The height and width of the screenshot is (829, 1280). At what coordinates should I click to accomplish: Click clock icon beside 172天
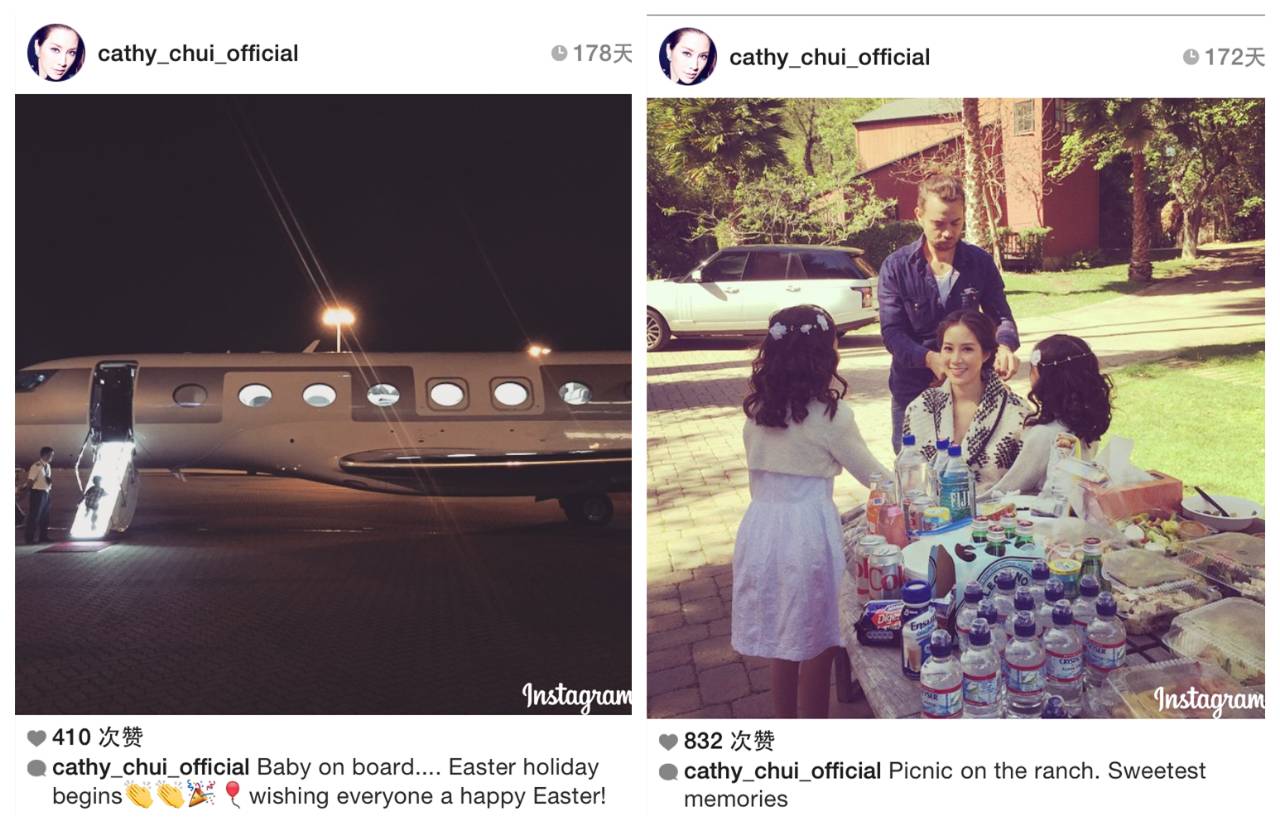[1190, 57]
